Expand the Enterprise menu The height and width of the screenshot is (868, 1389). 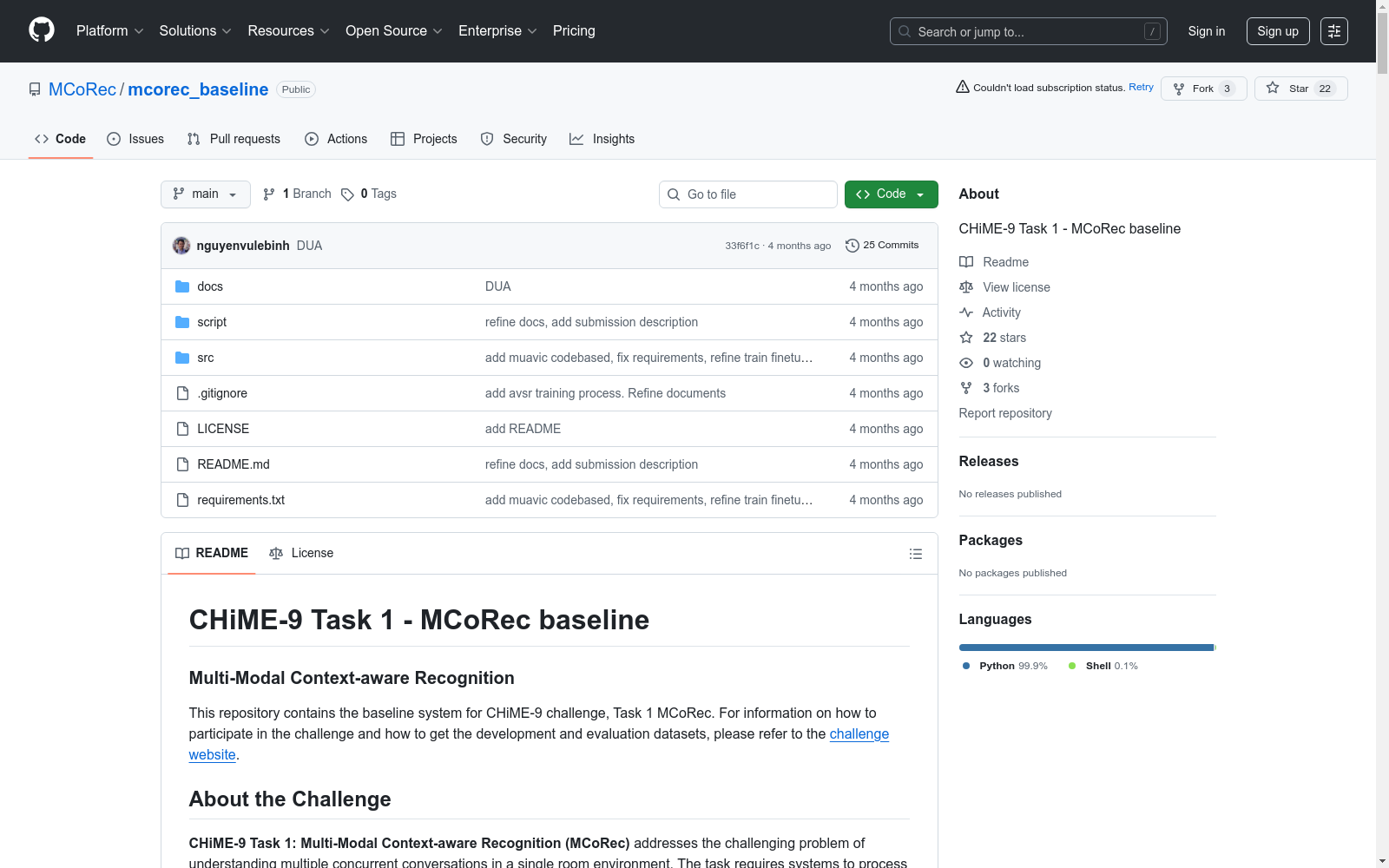pos(497,31)
